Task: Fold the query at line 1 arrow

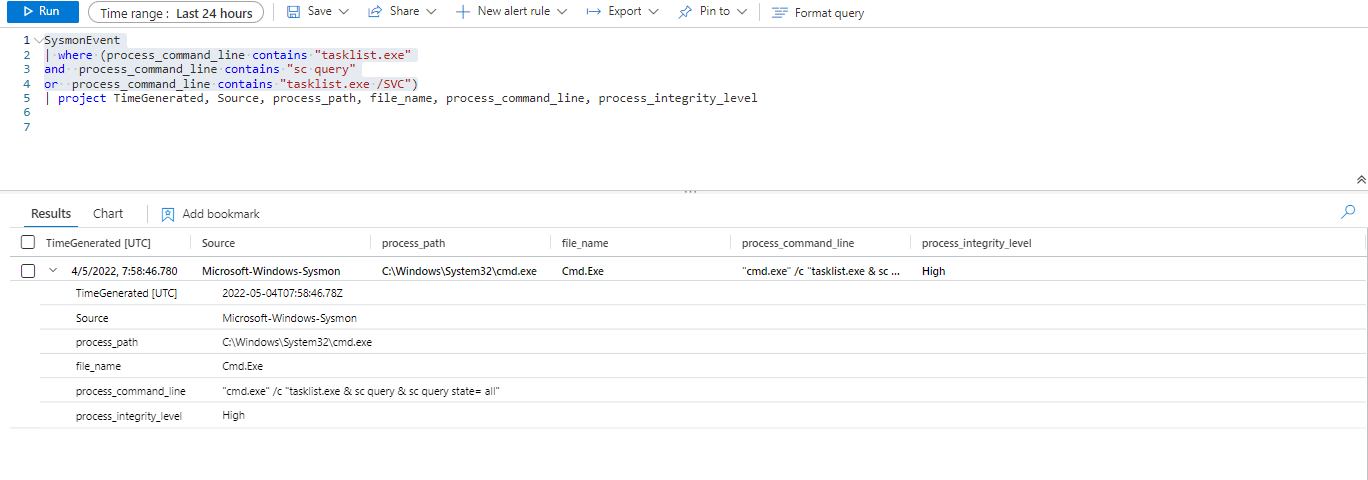Action: [x=38, y=41]
